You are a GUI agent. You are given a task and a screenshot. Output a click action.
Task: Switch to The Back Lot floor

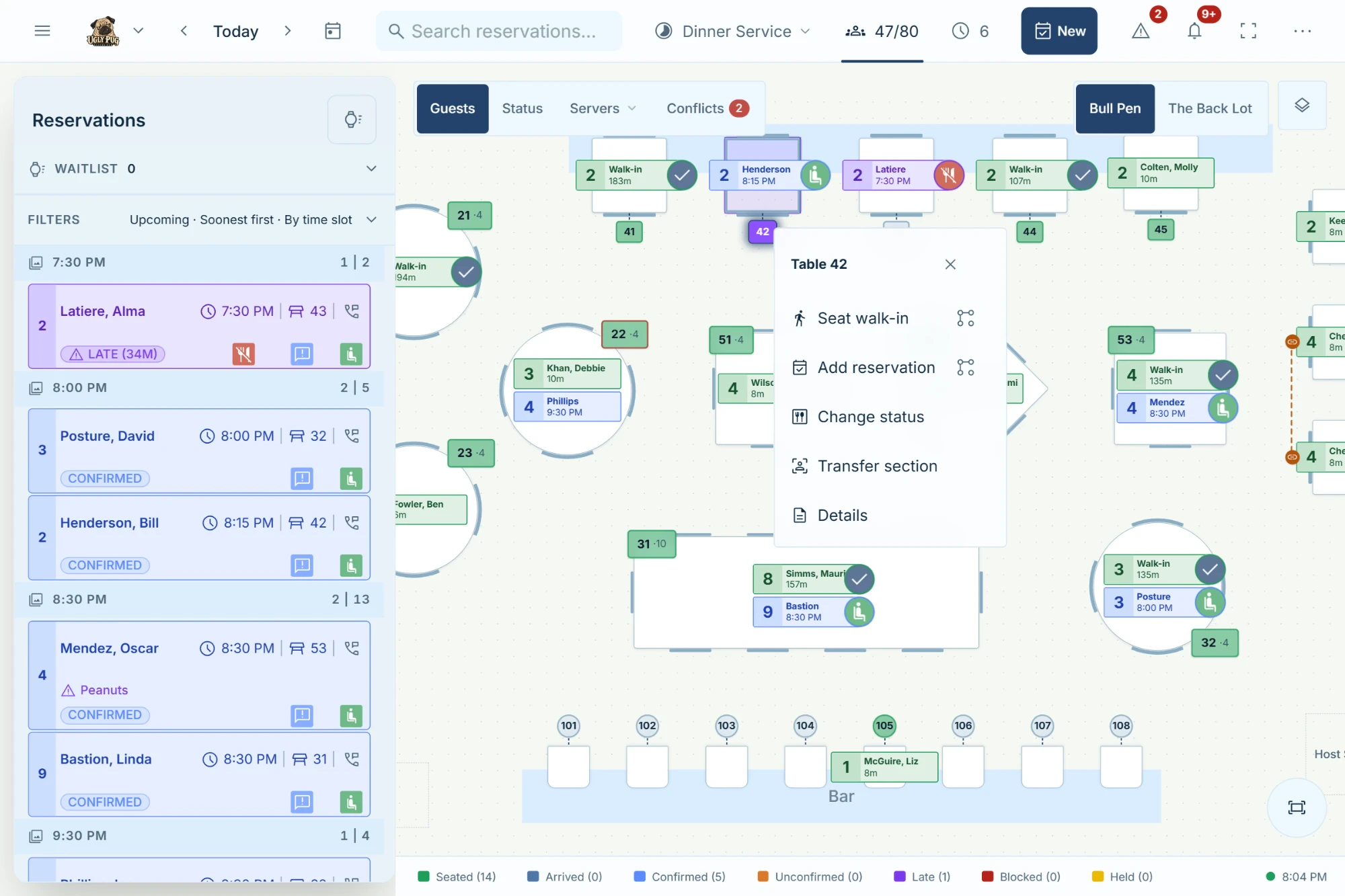(x=1210, y=108)
